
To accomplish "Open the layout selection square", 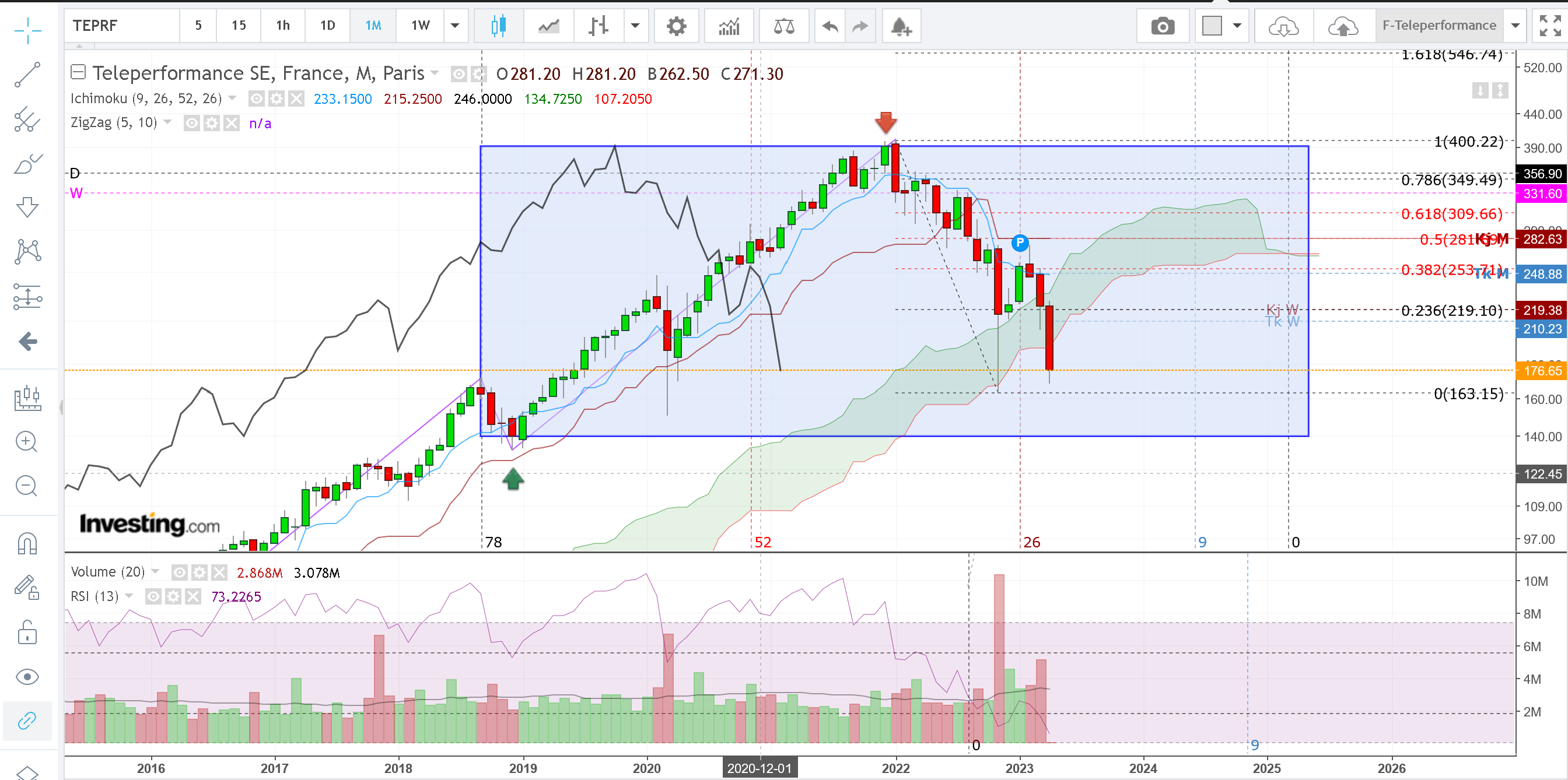I will pos(1212,26).
